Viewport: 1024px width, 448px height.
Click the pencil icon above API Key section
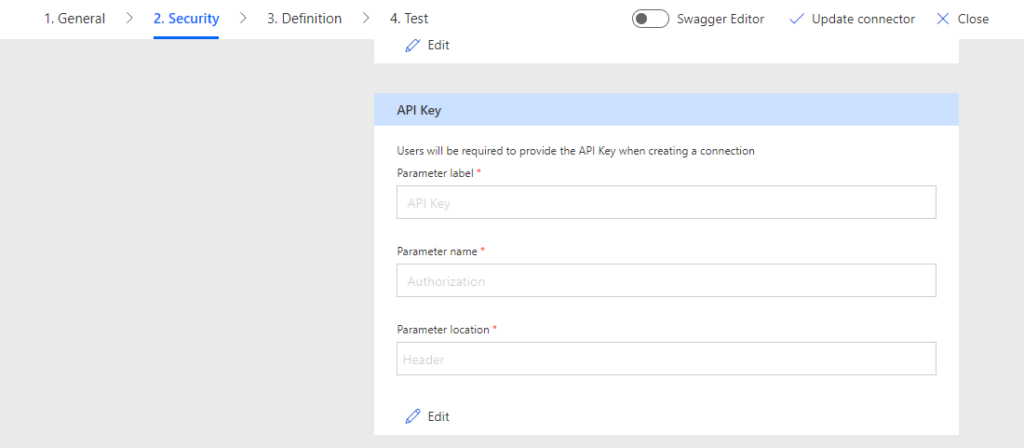412,45
